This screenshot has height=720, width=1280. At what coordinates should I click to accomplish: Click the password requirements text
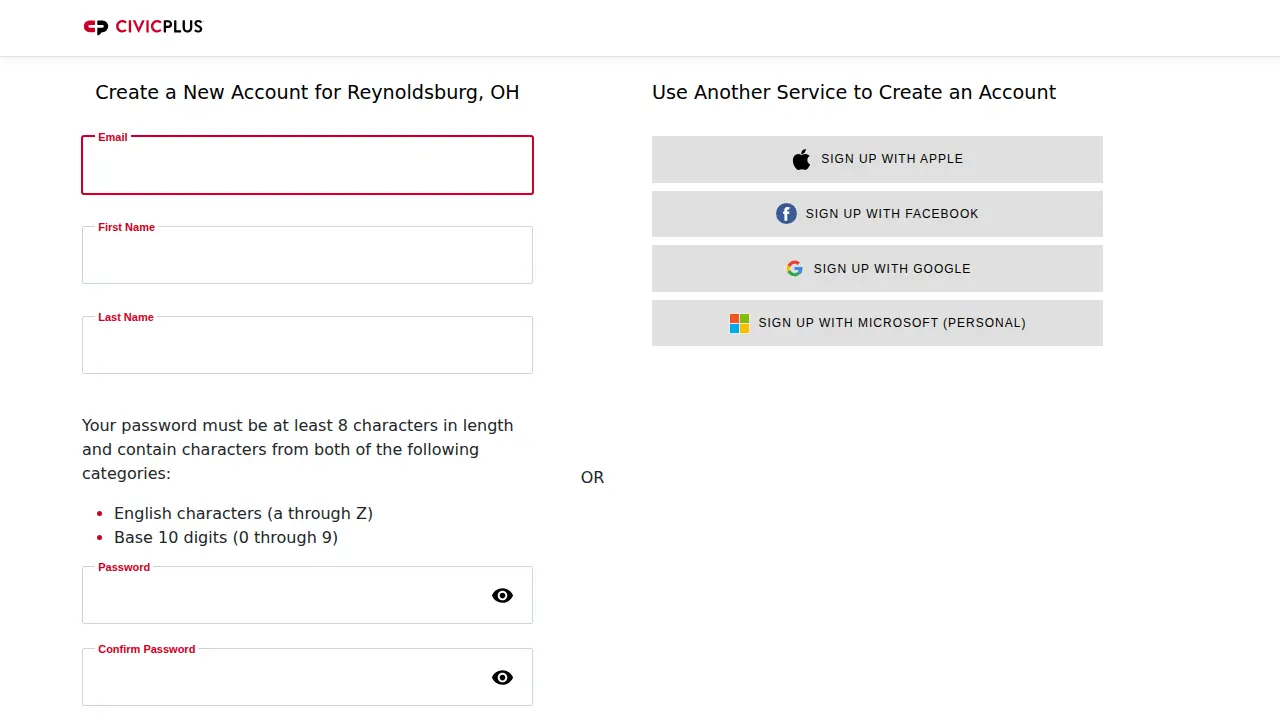click(298, 449)
